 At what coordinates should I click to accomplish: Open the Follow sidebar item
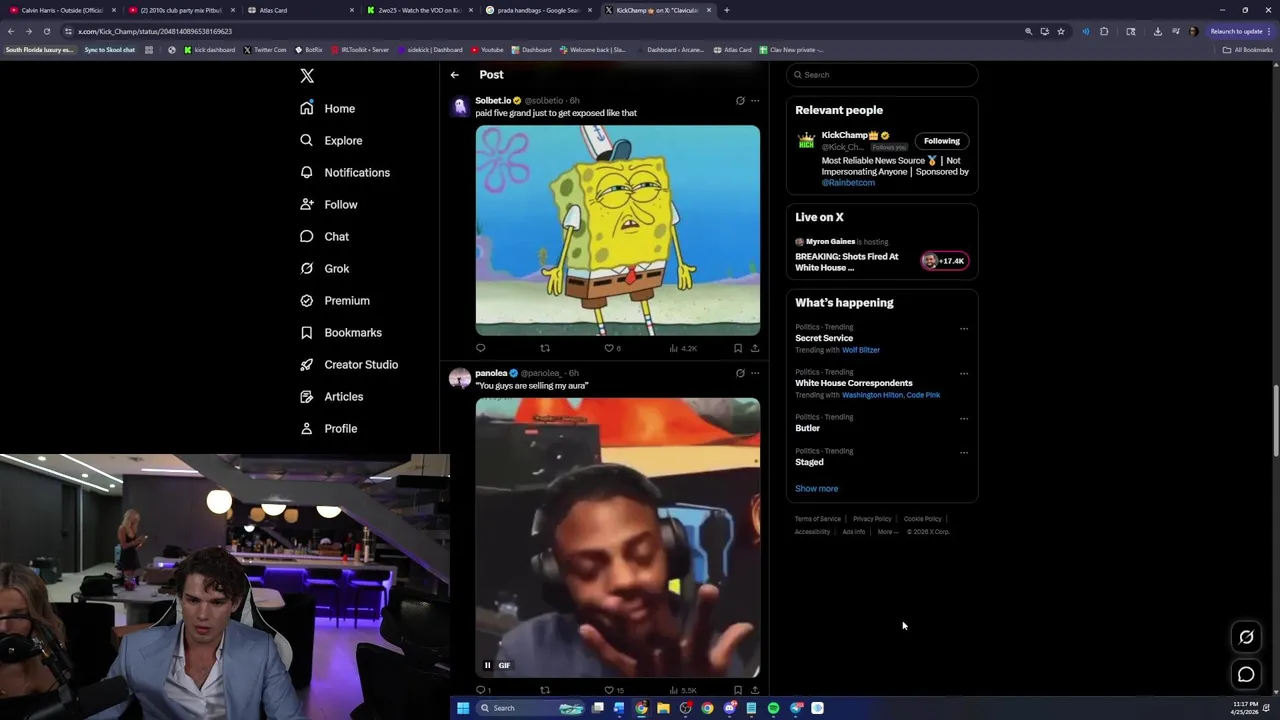pyautogui.click(x=328, y=204)
